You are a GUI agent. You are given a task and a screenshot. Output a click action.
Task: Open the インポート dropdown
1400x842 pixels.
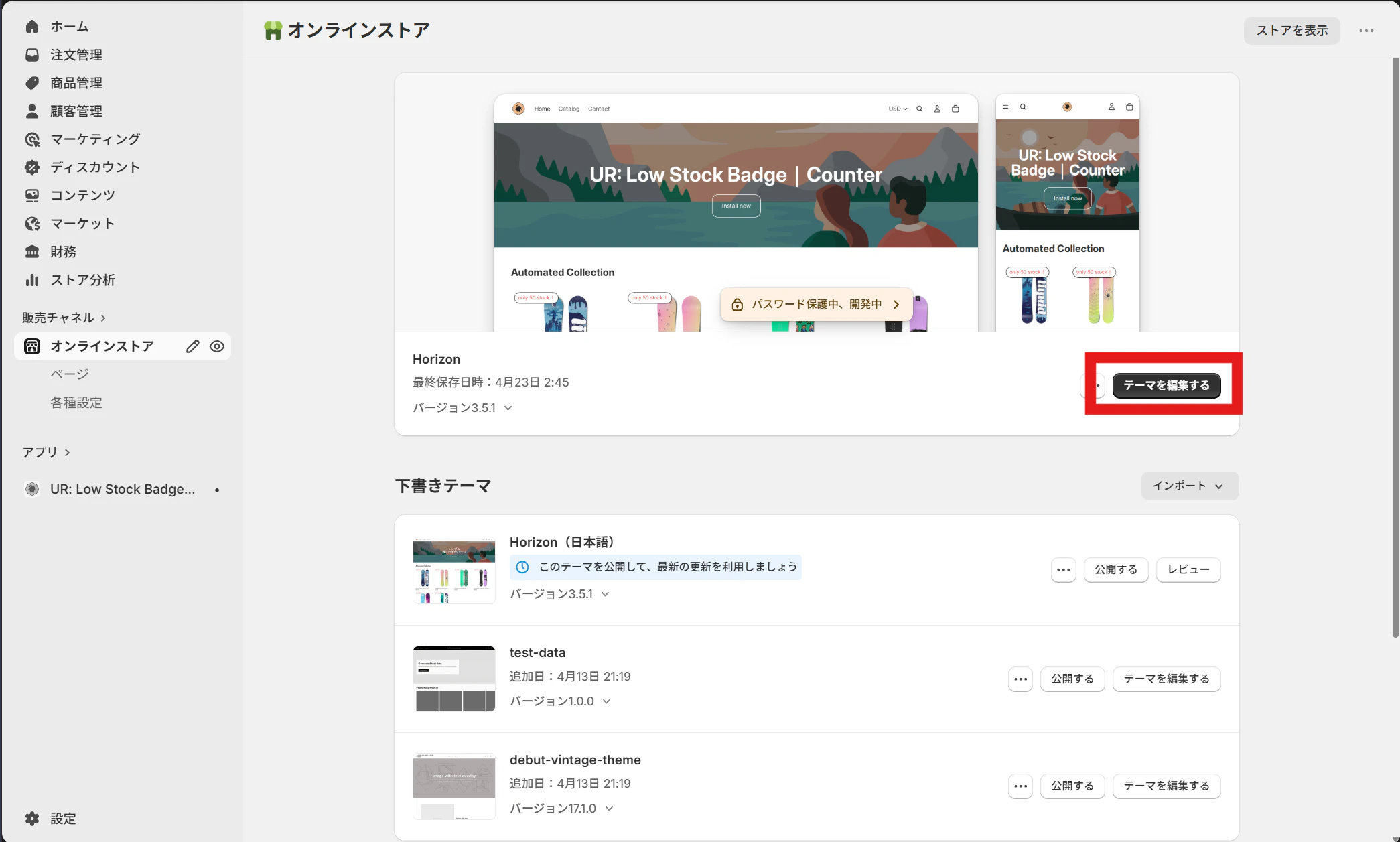coord(1190,486)
